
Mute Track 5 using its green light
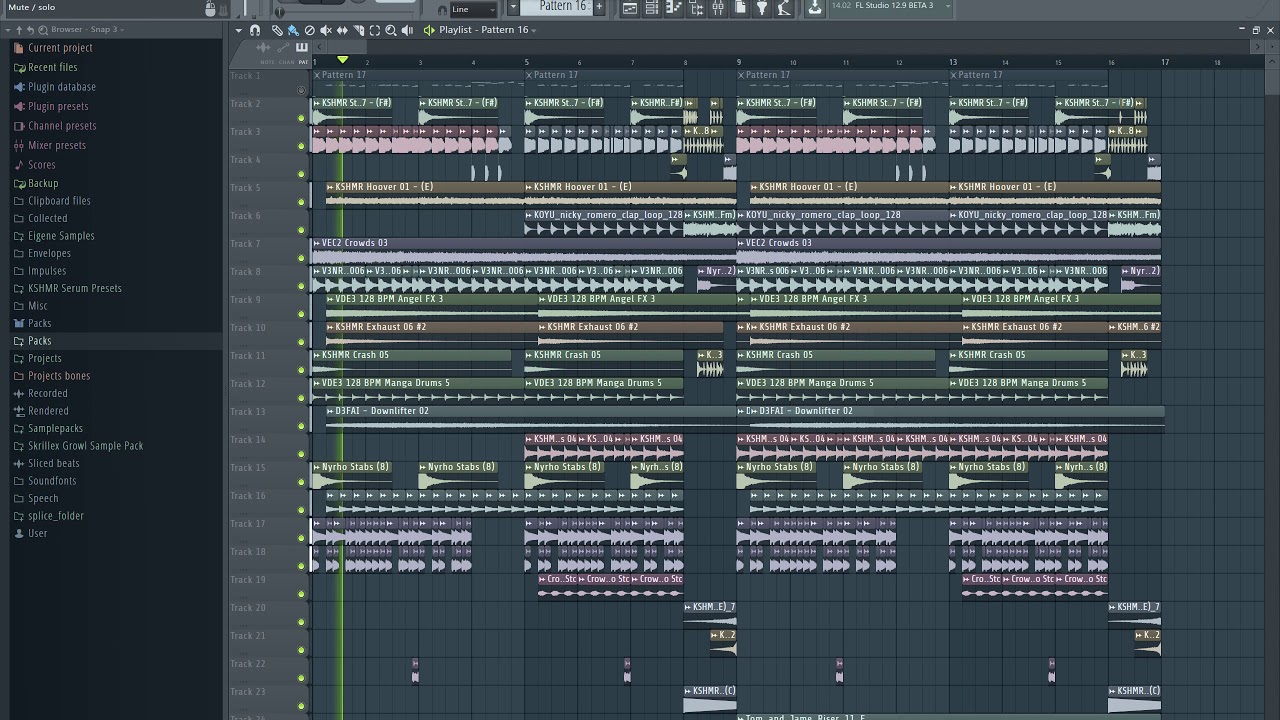[301, 202]
